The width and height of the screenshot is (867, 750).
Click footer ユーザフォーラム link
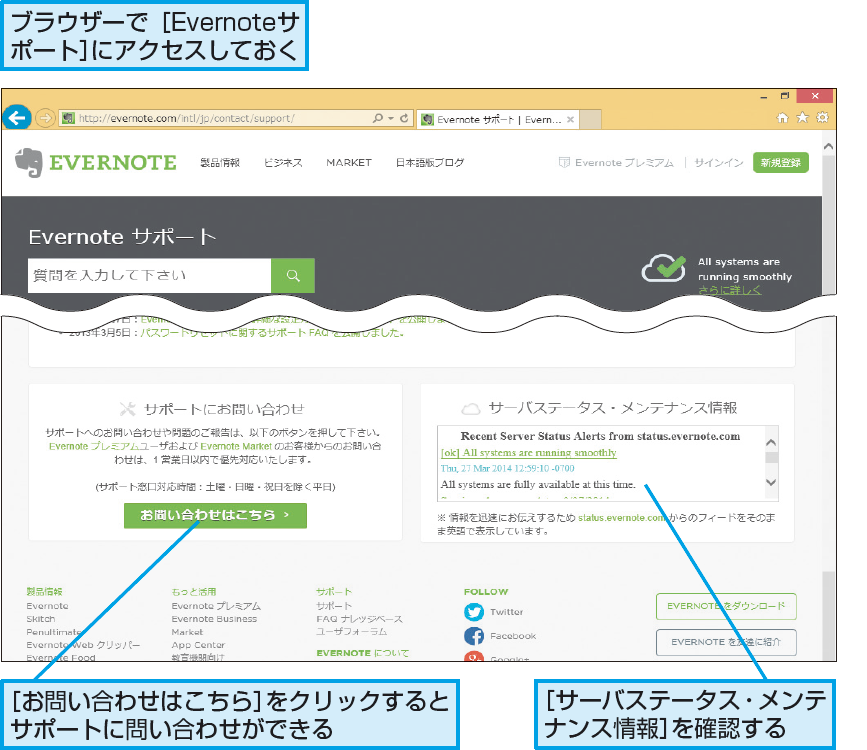coord(352,632)
